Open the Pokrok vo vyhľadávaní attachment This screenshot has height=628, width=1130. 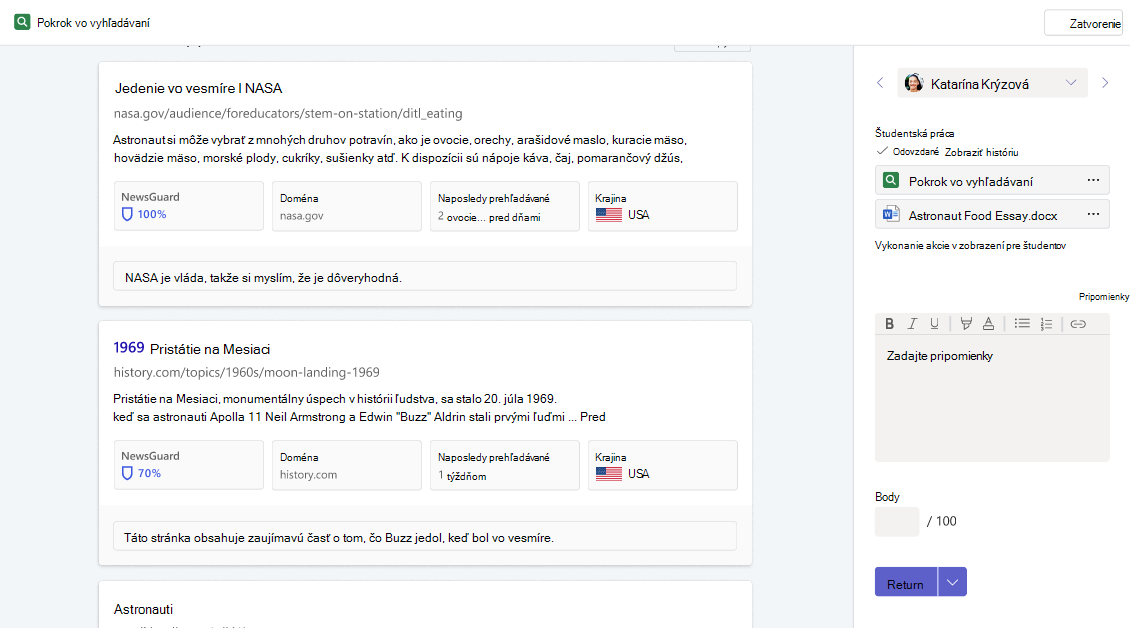992,180
